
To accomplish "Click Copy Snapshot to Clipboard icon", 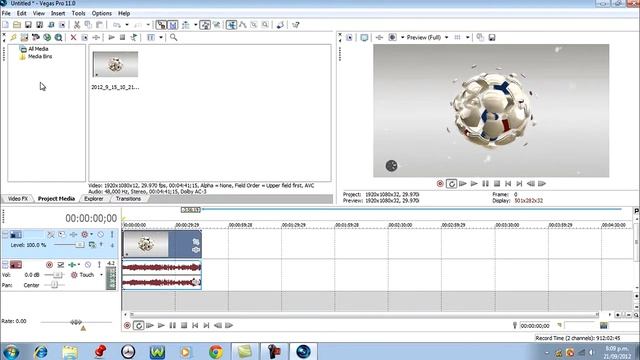I will pyautogui.click(x=480, y=38).
